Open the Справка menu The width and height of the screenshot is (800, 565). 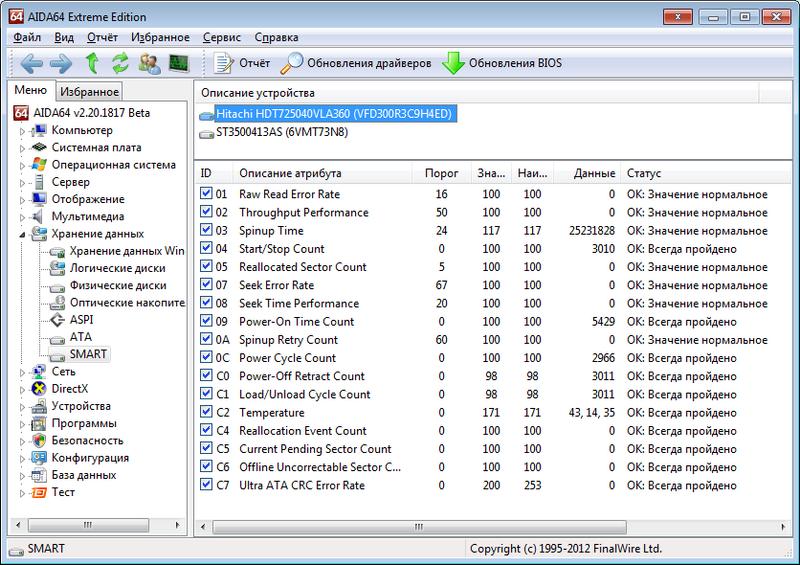pyautogui.click(x=276, y=37)
